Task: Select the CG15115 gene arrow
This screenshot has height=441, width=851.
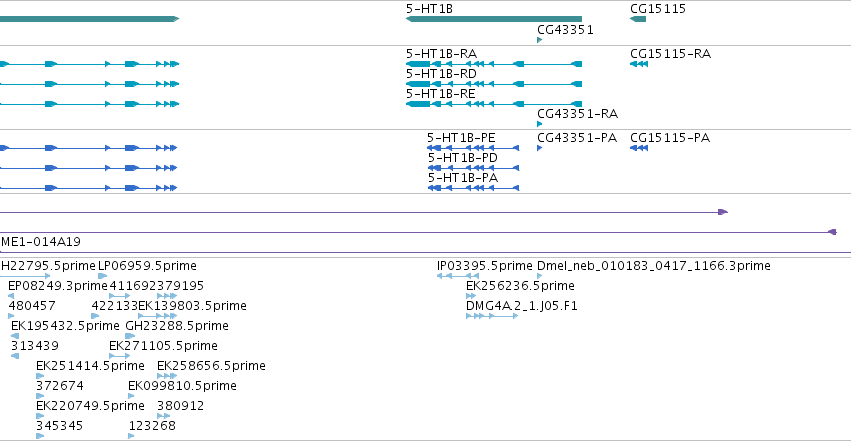Action: [638, 19]
